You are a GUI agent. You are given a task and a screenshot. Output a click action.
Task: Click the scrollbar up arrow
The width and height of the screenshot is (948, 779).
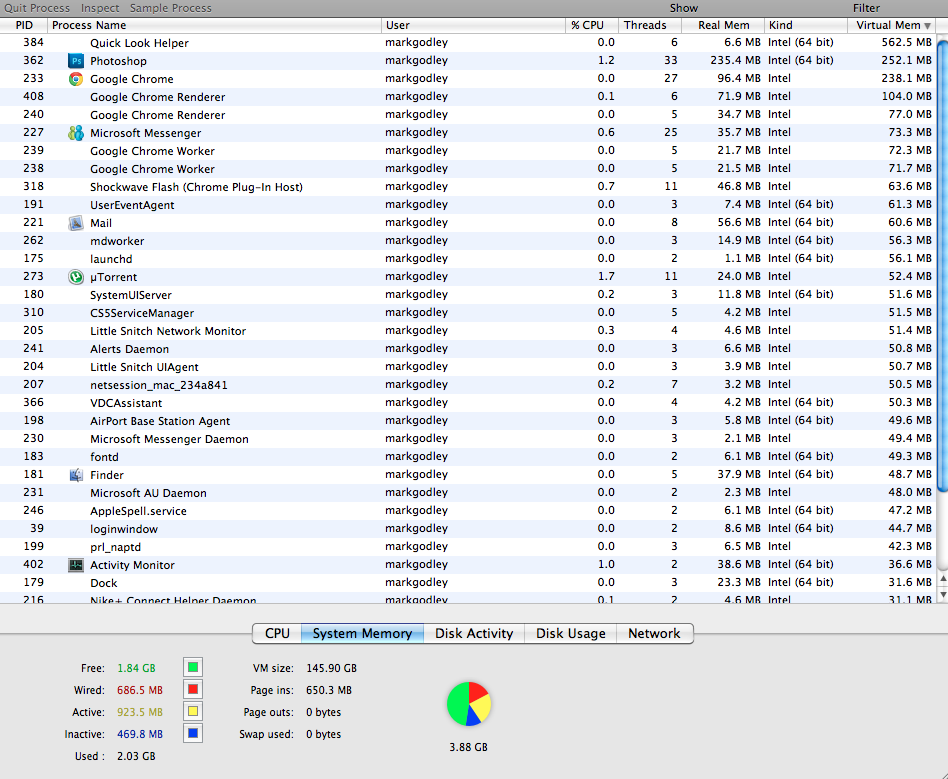(943, 579)
